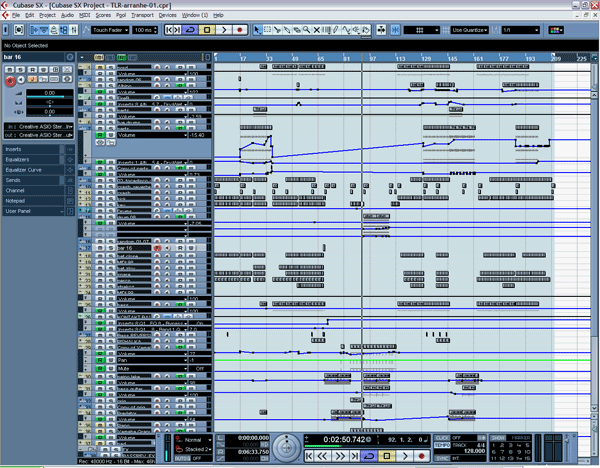
Task: Open the Notepad section in Inspector
Action: [16, 200]
